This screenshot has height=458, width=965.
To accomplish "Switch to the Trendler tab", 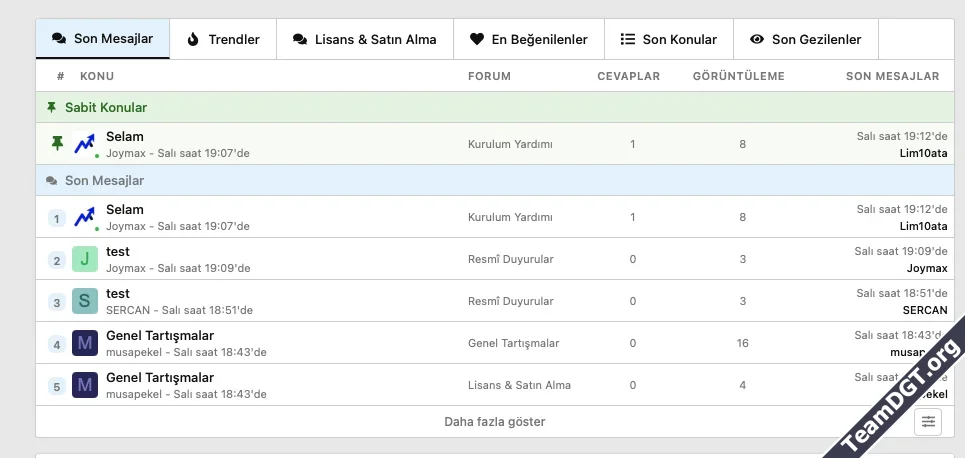I will coord(223,39).
